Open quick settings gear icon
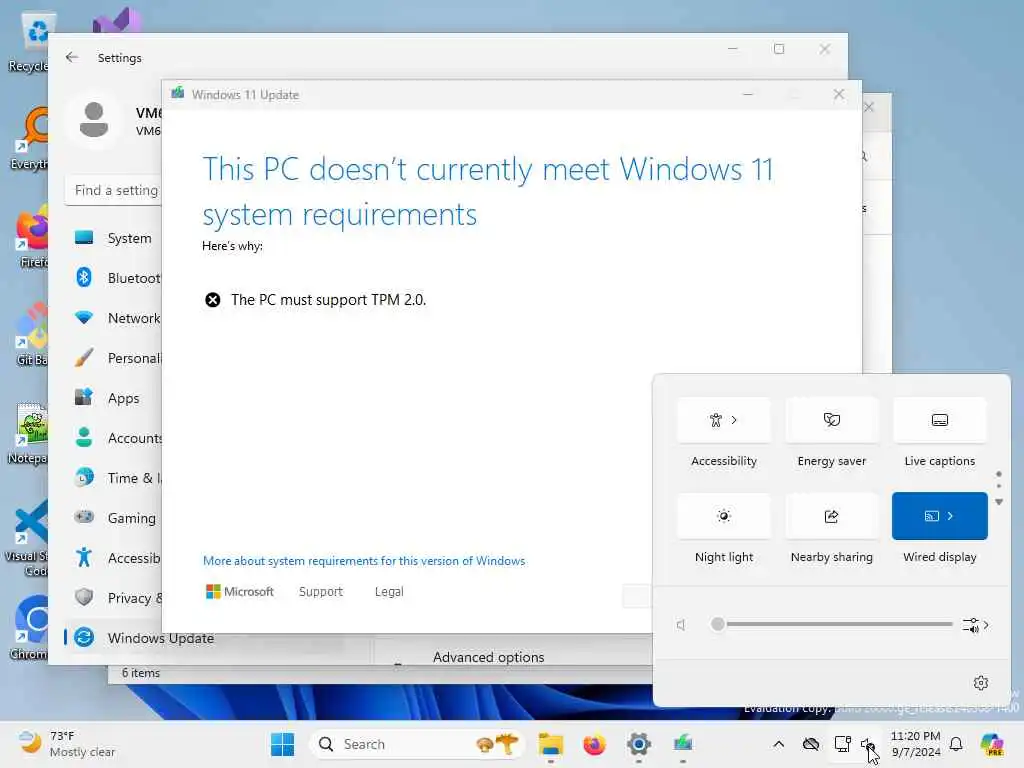This screenshot has width=1024, height=768. click(x=980, y=683)
